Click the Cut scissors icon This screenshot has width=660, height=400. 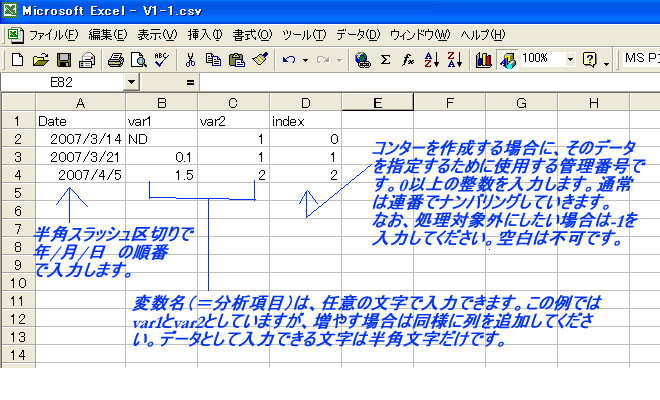(191, 60)
